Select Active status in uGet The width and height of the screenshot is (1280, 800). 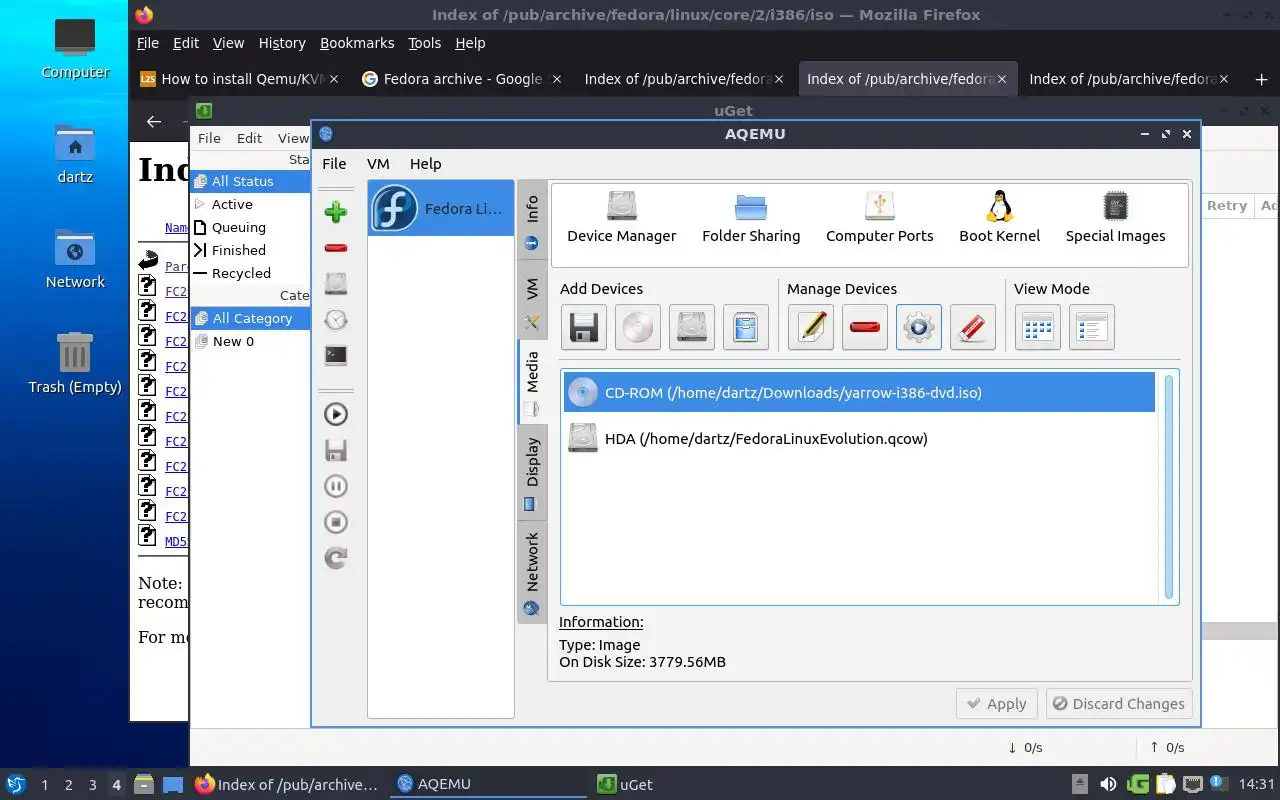(x=250, y=204)
